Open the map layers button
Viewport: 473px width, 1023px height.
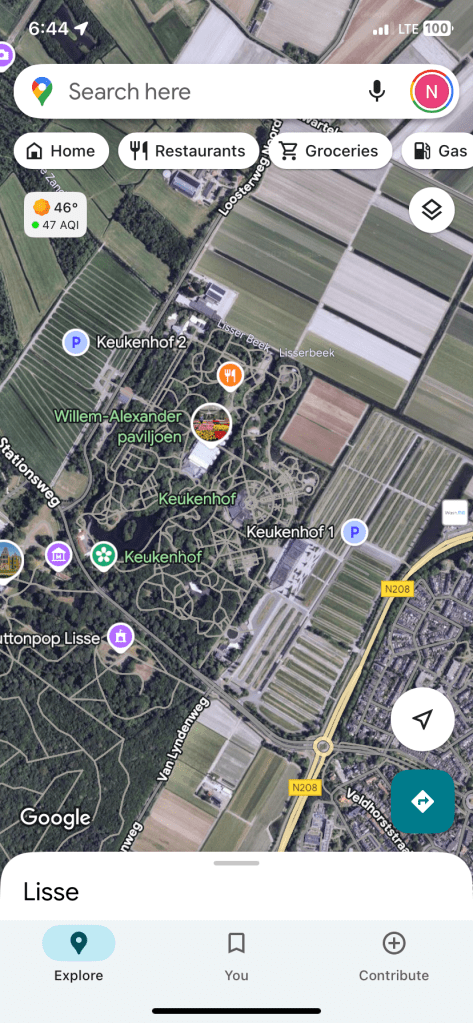click(x=432, y=210)
